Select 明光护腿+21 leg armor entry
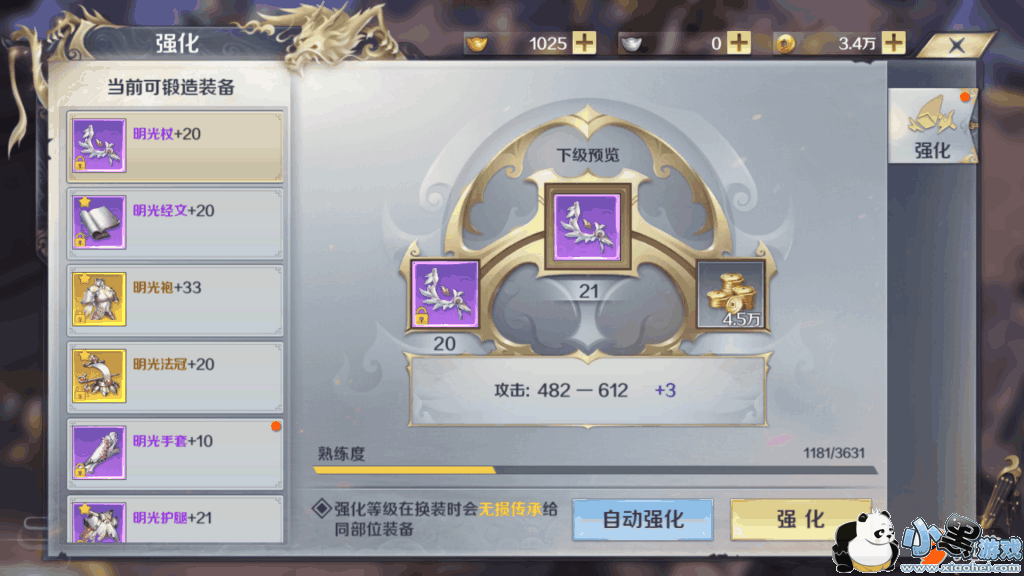The width and height of the screenshot is (1024, 576). click(x=175, y=519)
